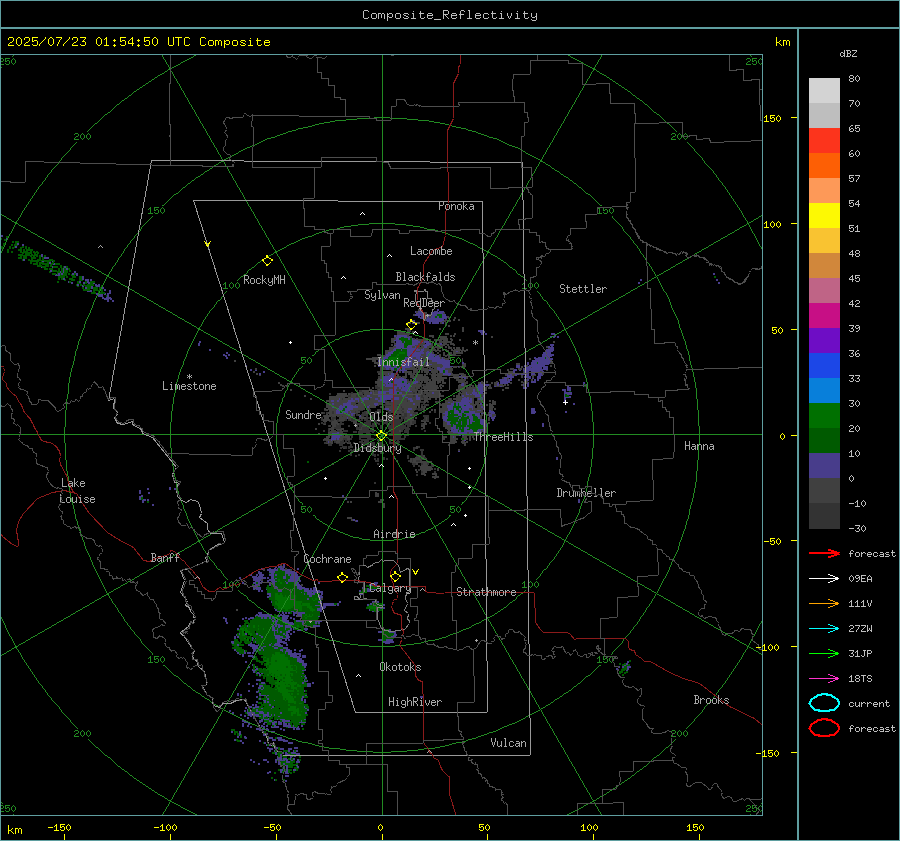Click the Hanna label on map
The height and width of the screenshot is (841, 900).
699,446
